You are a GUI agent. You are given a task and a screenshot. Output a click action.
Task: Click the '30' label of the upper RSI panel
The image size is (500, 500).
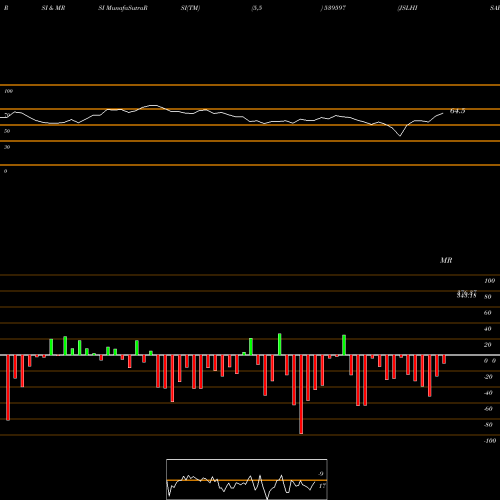[7, 147]
